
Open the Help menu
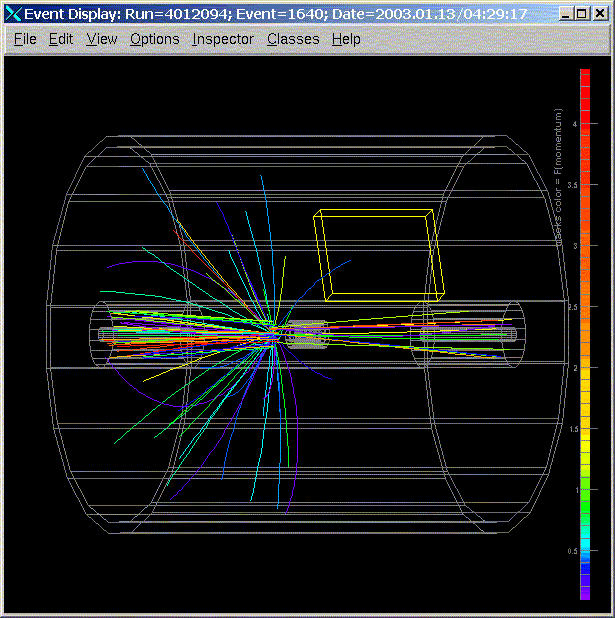tap(346, 39)
